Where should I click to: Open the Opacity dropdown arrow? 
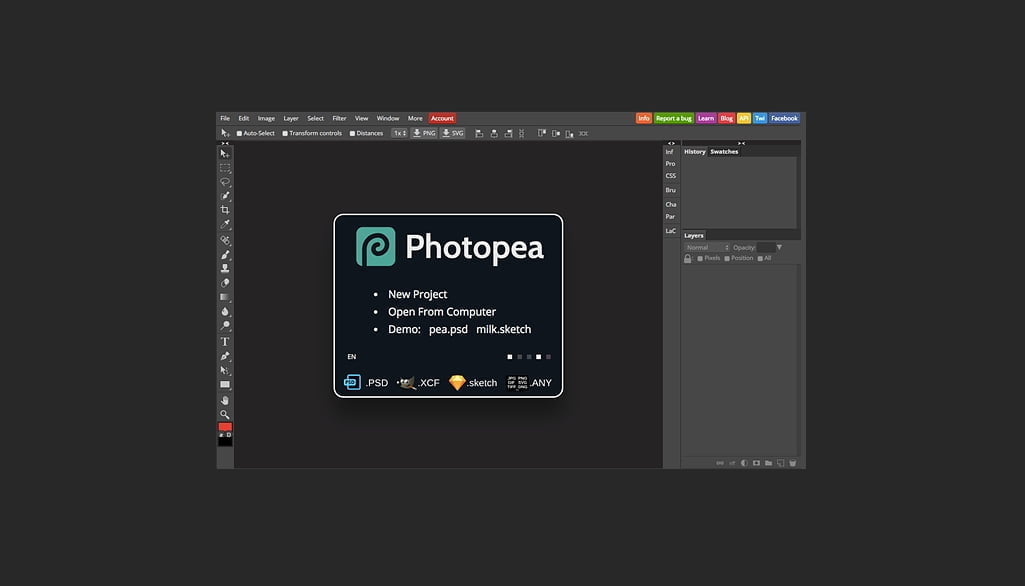(779, 247)
